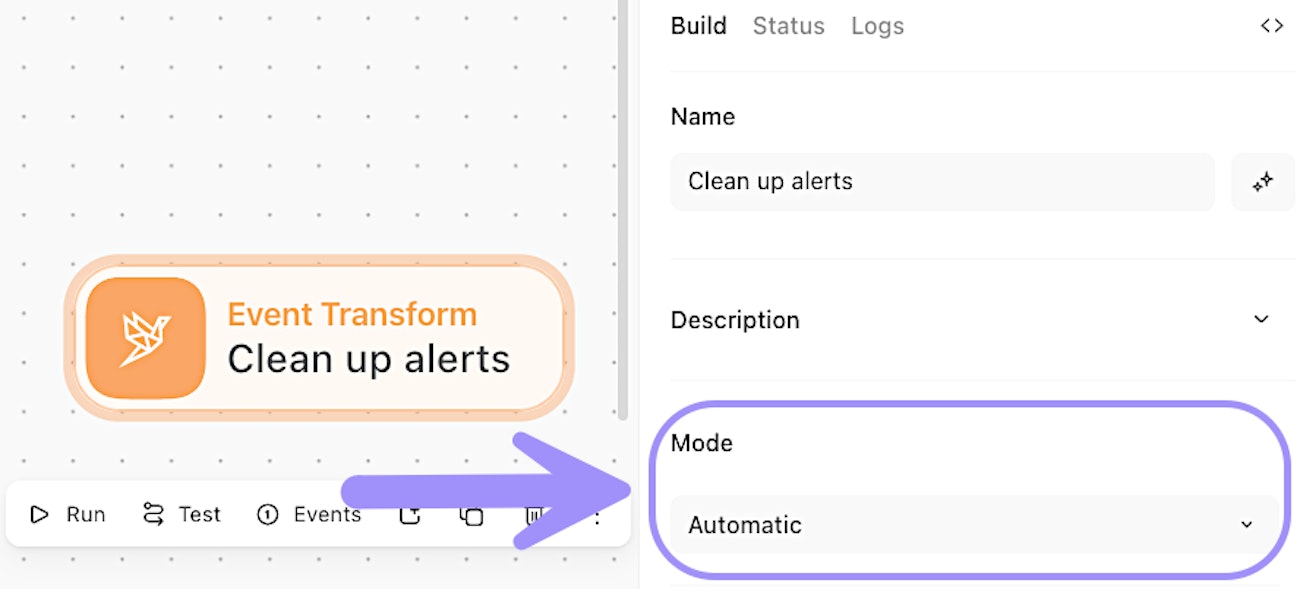Image resolution: width=1300 pixels, height=589 pixels.
Task: Switch to the Status tab
Action: (788, 26)
